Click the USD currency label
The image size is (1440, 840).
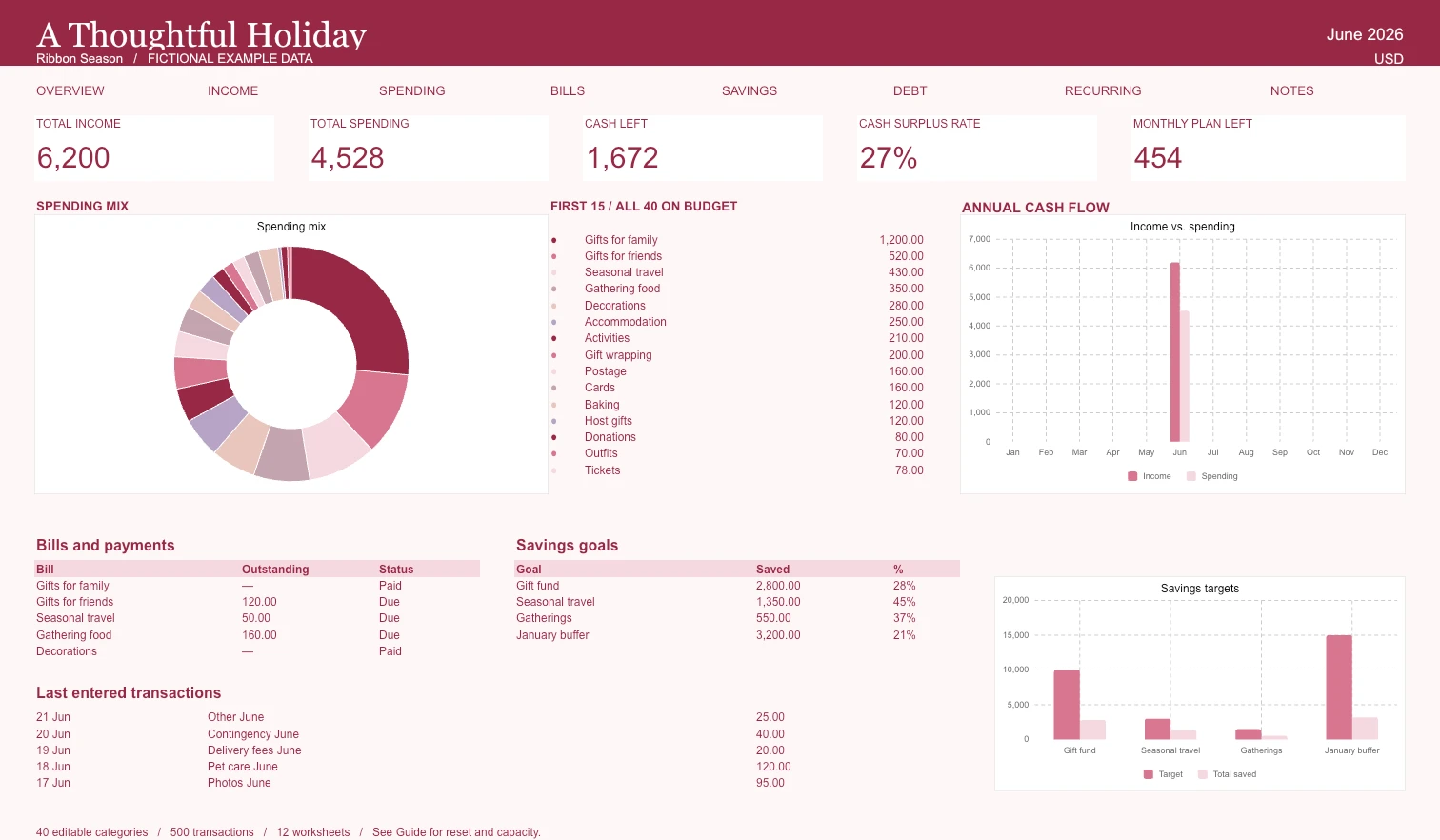(1389, 59)
